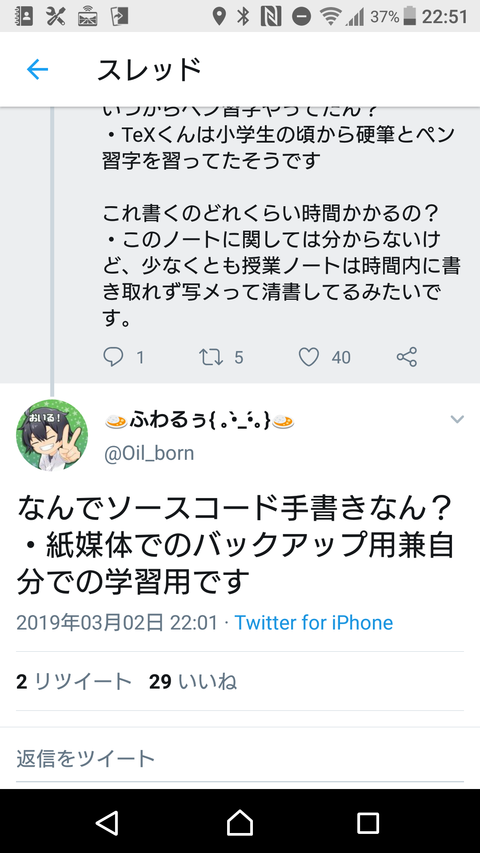Tap the Android back navigation triangle
This screenshot has width=480, height=853.
(107, 823)
